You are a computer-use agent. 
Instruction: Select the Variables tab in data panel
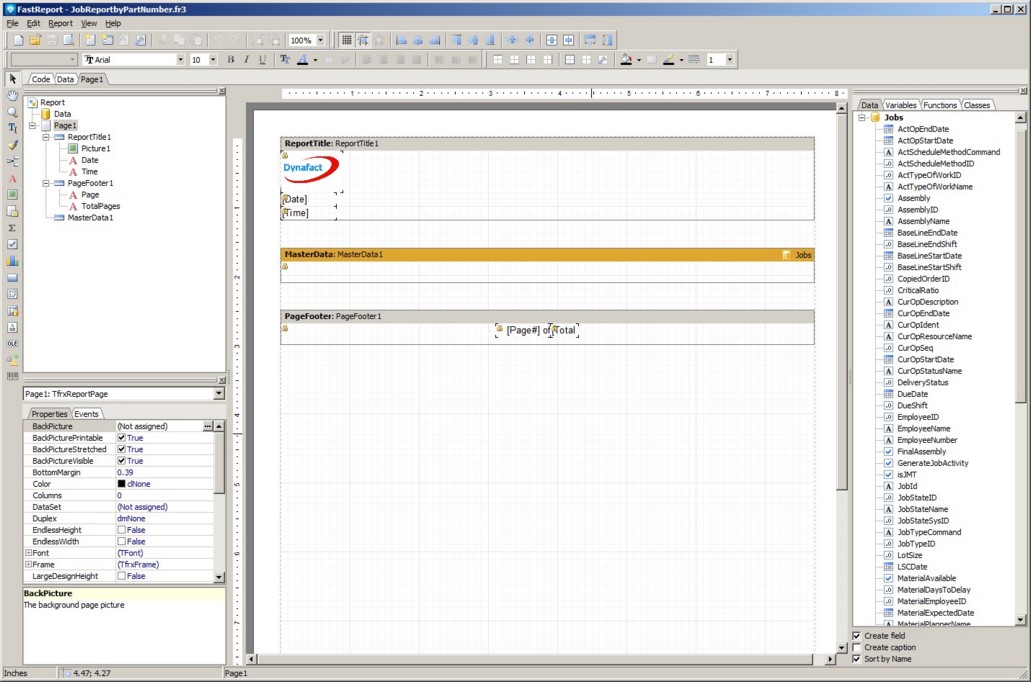point(901,105)
